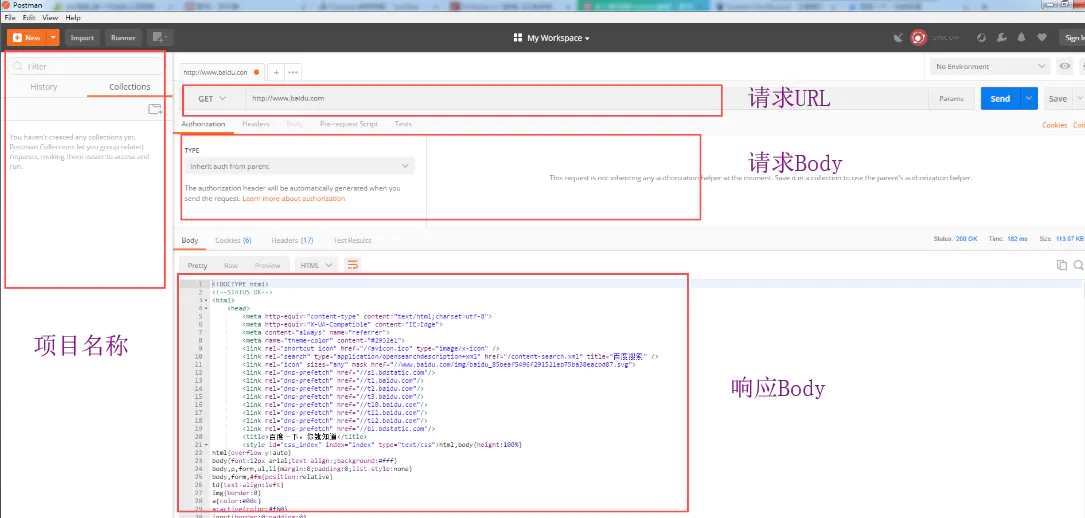This screenshot has height=518, width=1085.
Task: Add a new request tab with plus
Action: (x=276, y=72)
